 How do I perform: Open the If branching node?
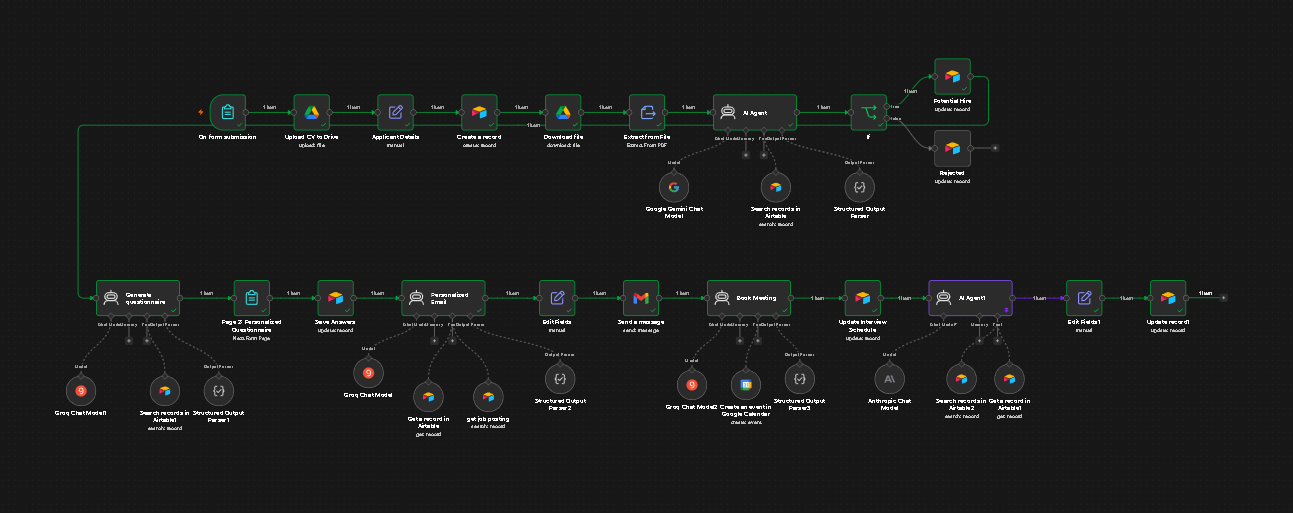(x=869, y=113)
